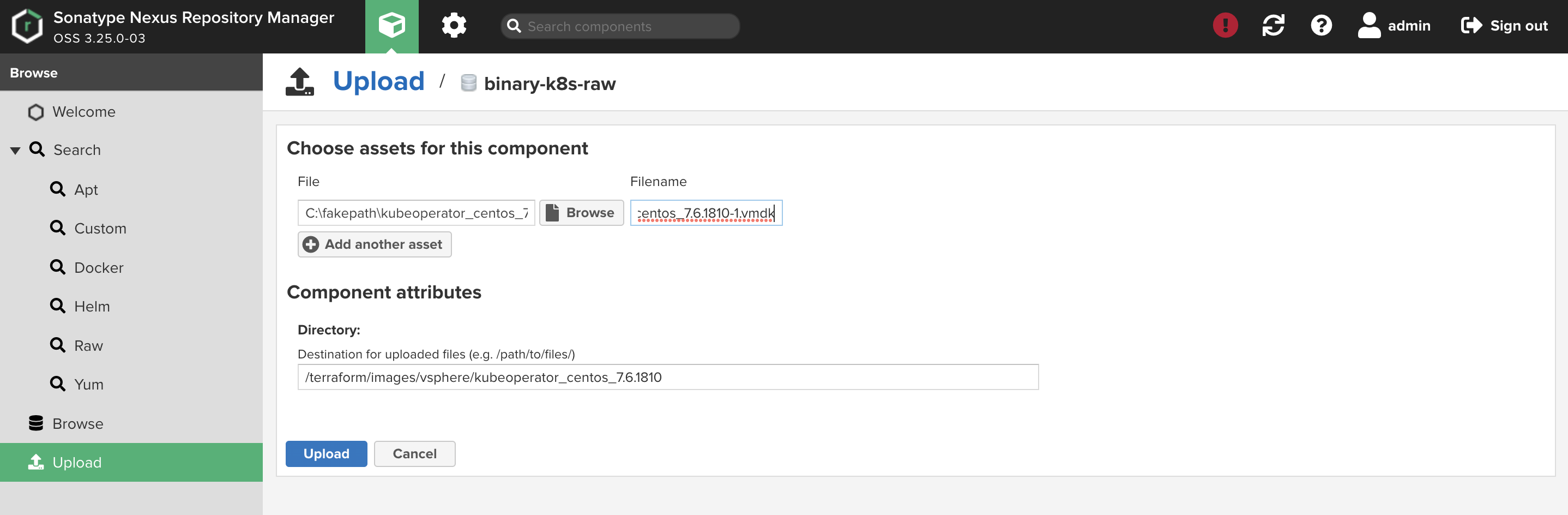Click Sign out text
Image resolution: width=1568 pixels, height=515 pixels.
(x=1519, y=26)
